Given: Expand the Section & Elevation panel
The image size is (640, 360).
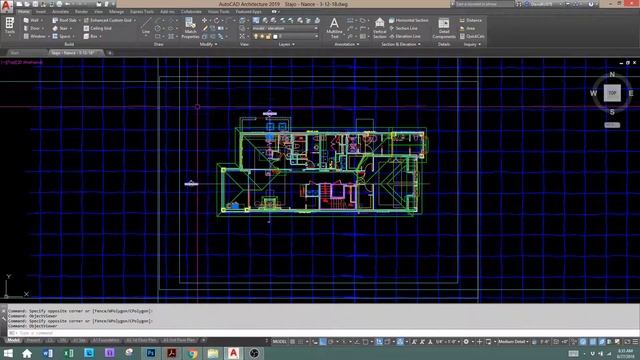Looking at the screenshot, I should pos(401,44).
